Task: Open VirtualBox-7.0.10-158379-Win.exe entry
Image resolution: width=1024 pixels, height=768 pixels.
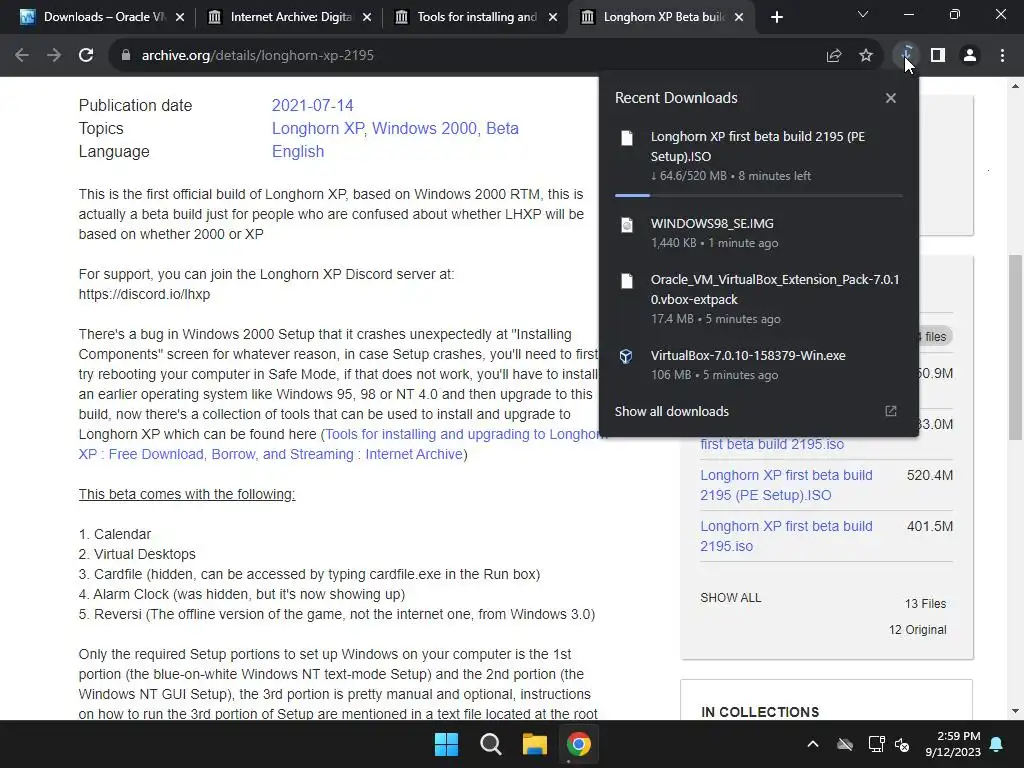Action: 758,364
